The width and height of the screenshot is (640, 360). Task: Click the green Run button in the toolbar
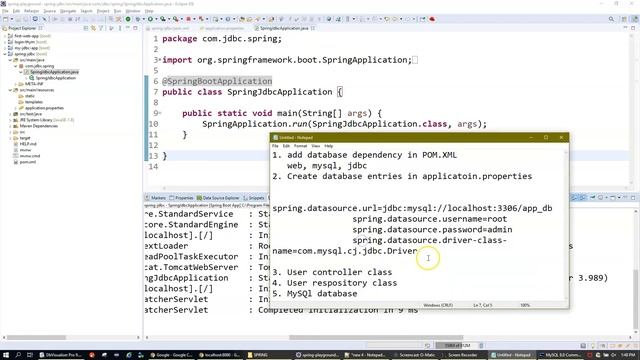[x=150, y=19]
